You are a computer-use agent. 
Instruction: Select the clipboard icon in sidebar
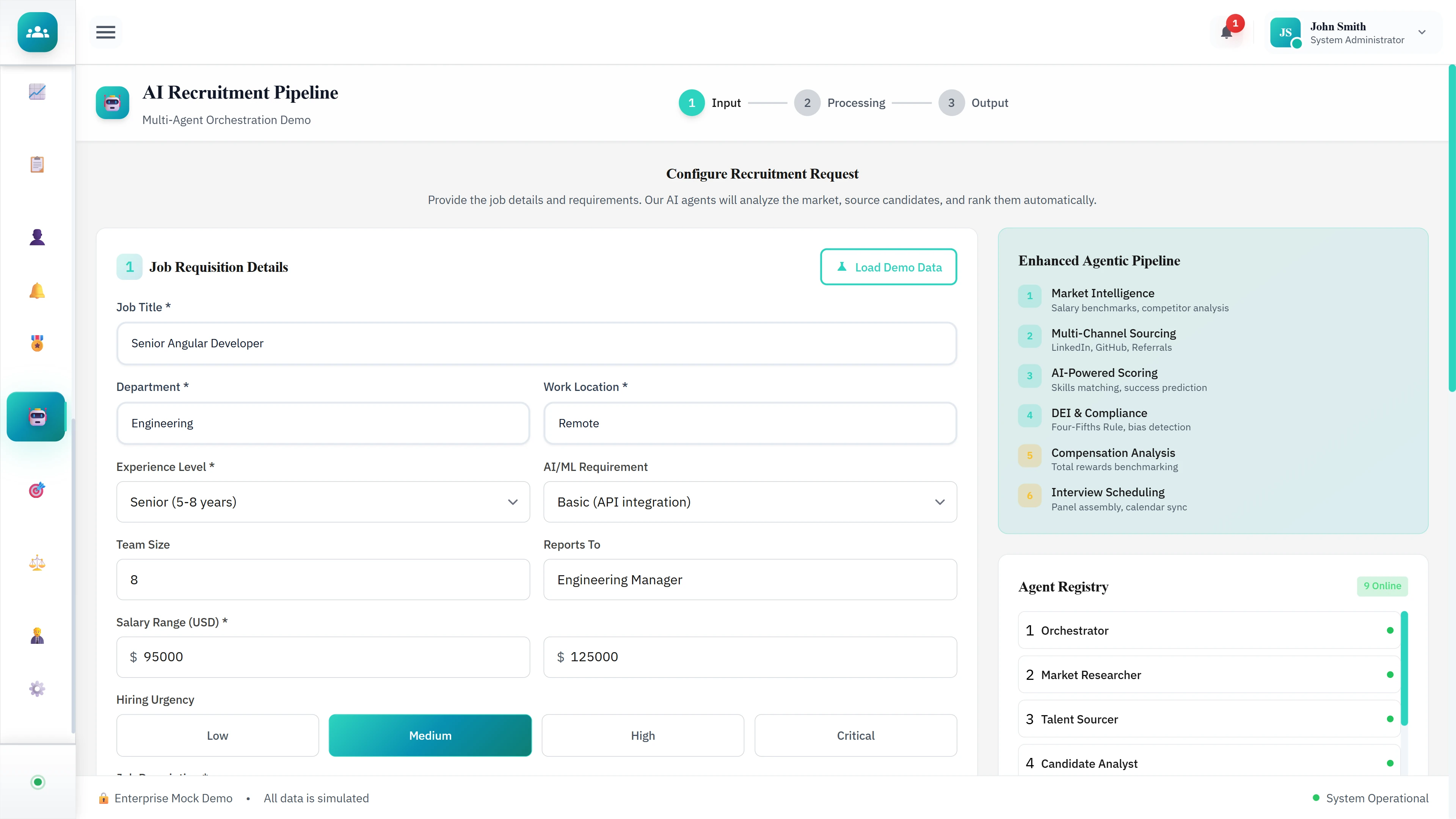pyautogui.click(x=37, y=164)
